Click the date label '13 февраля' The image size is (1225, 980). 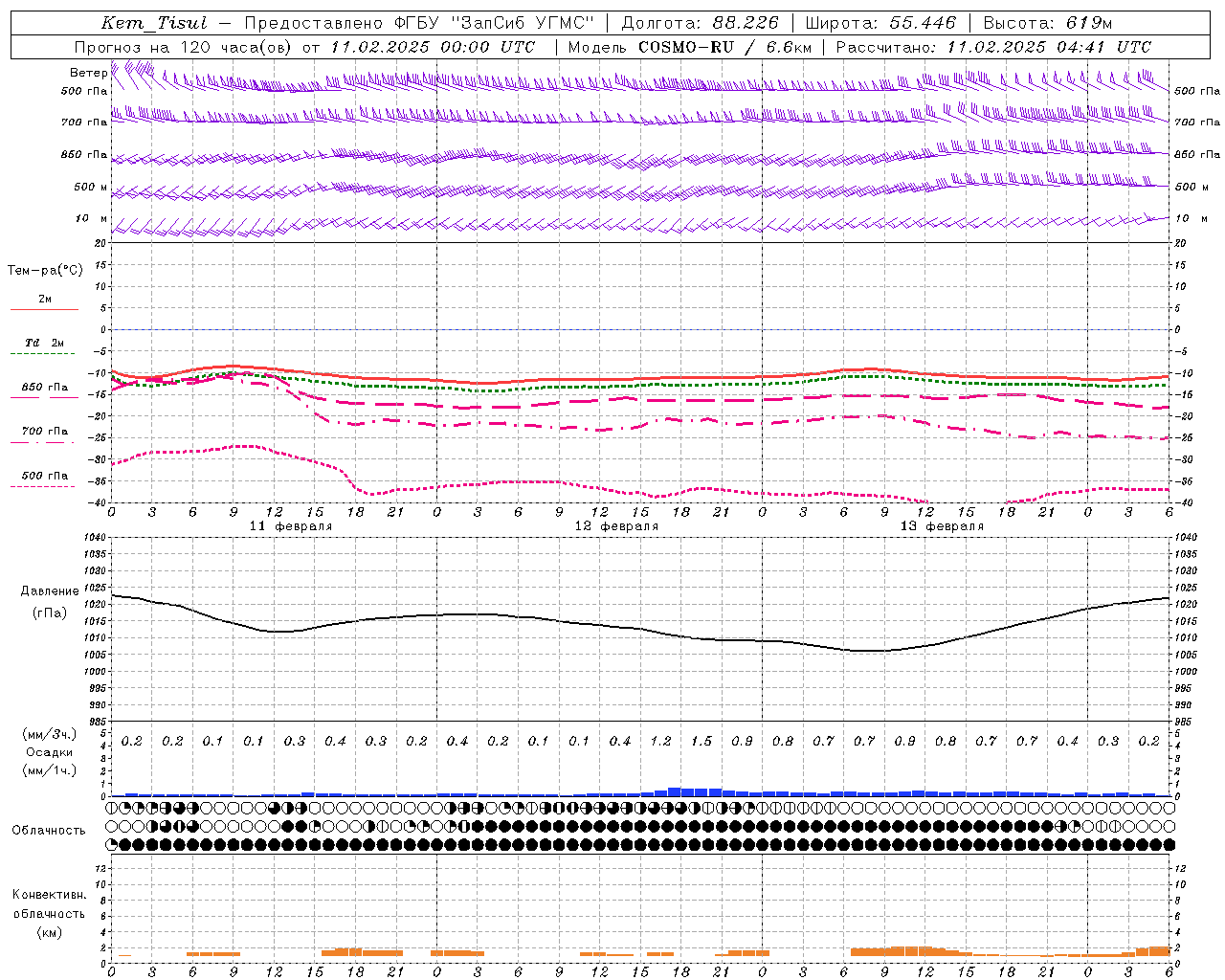click(x=942, y=526)
